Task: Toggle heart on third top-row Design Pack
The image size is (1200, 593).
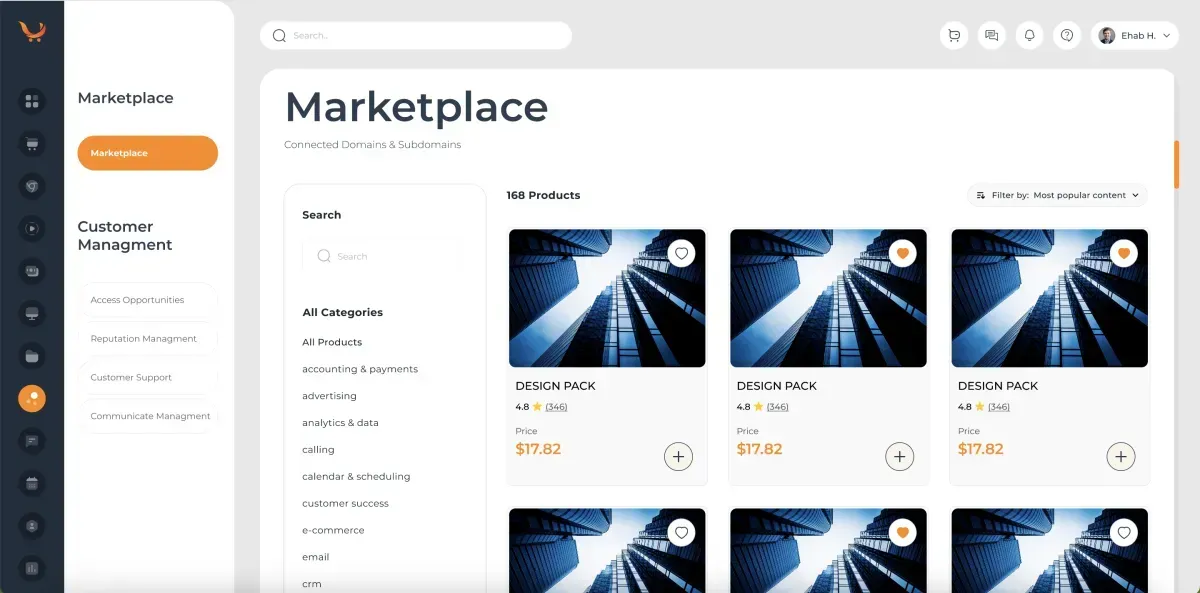Action: point(1124,254)
